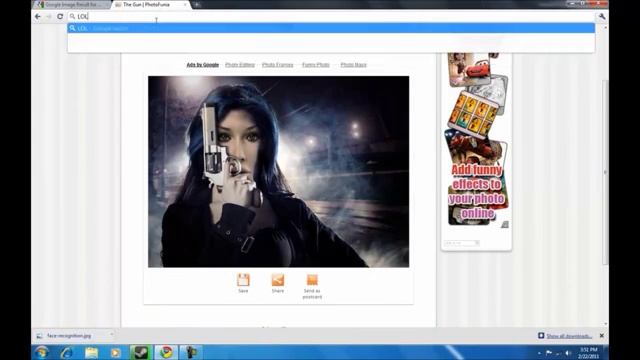Click the volume speaker tray icon
Screen dimensions: 640x360
568,353
